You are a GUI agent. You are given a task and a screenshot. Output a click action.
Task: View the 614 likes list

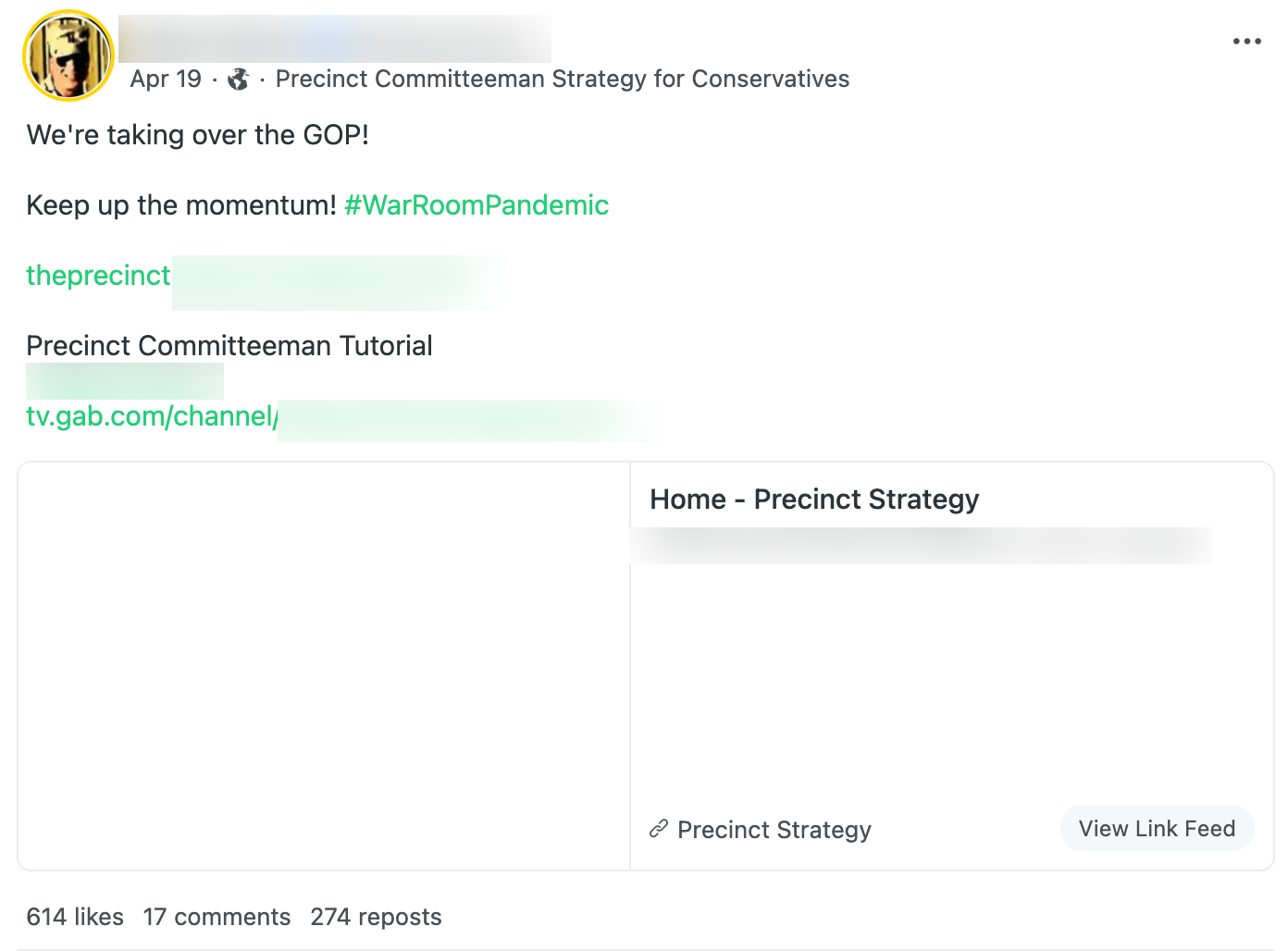[74, 917]
